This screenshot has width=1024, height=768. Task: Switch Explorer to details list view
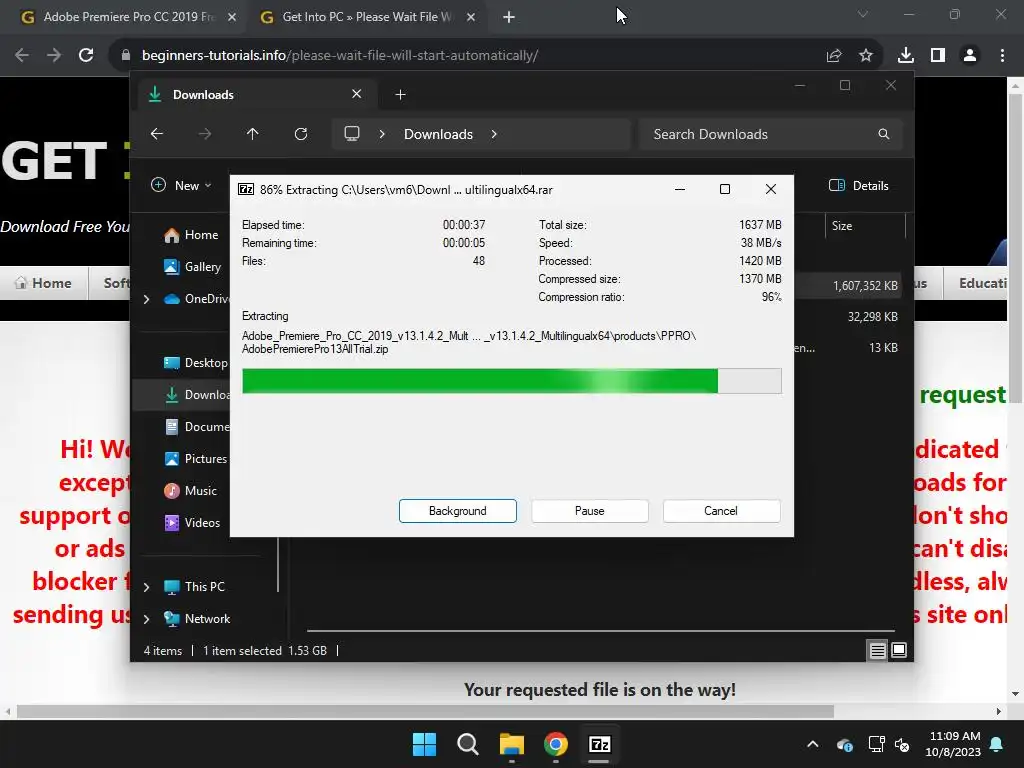pyautogui.click(x=878, y=650)
